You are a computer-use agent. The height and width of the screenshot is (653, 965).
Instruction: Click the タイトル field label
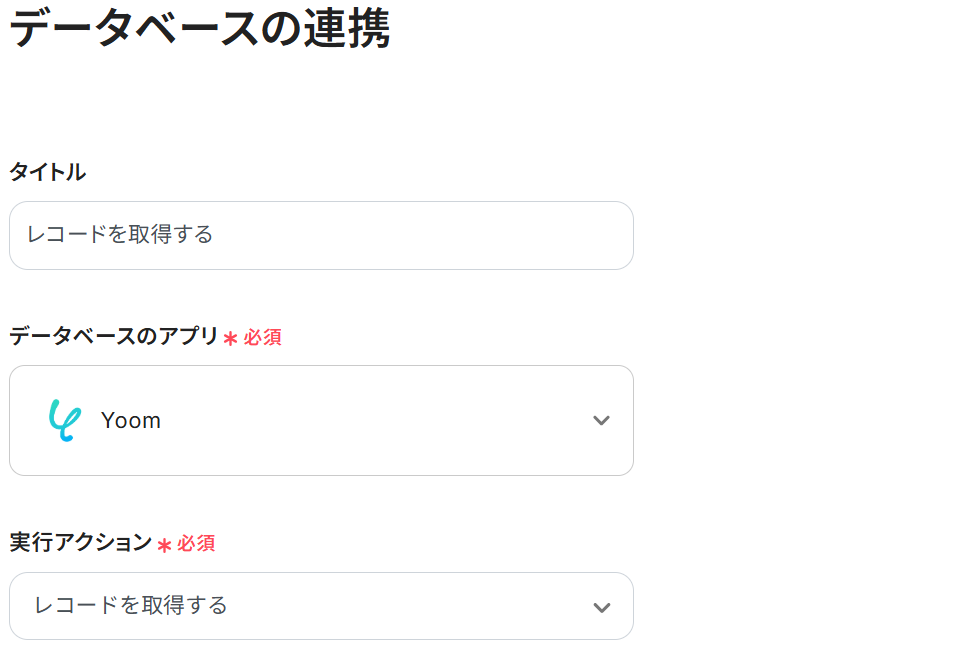pyautogui.click(x=47, y=172)
